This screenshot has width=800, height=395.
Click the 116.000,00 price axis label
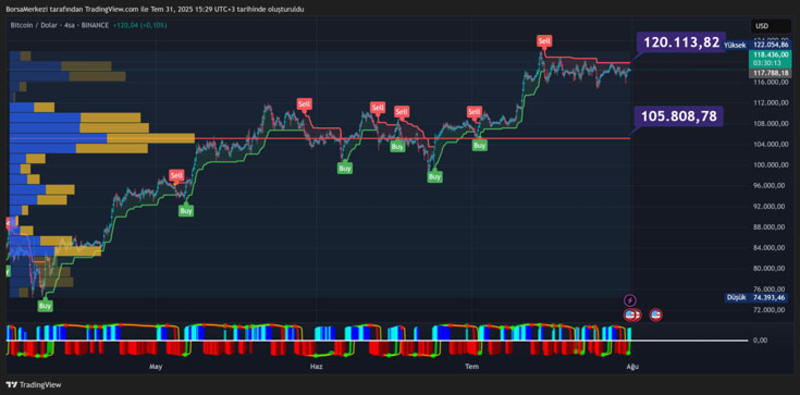pos(771,82)
